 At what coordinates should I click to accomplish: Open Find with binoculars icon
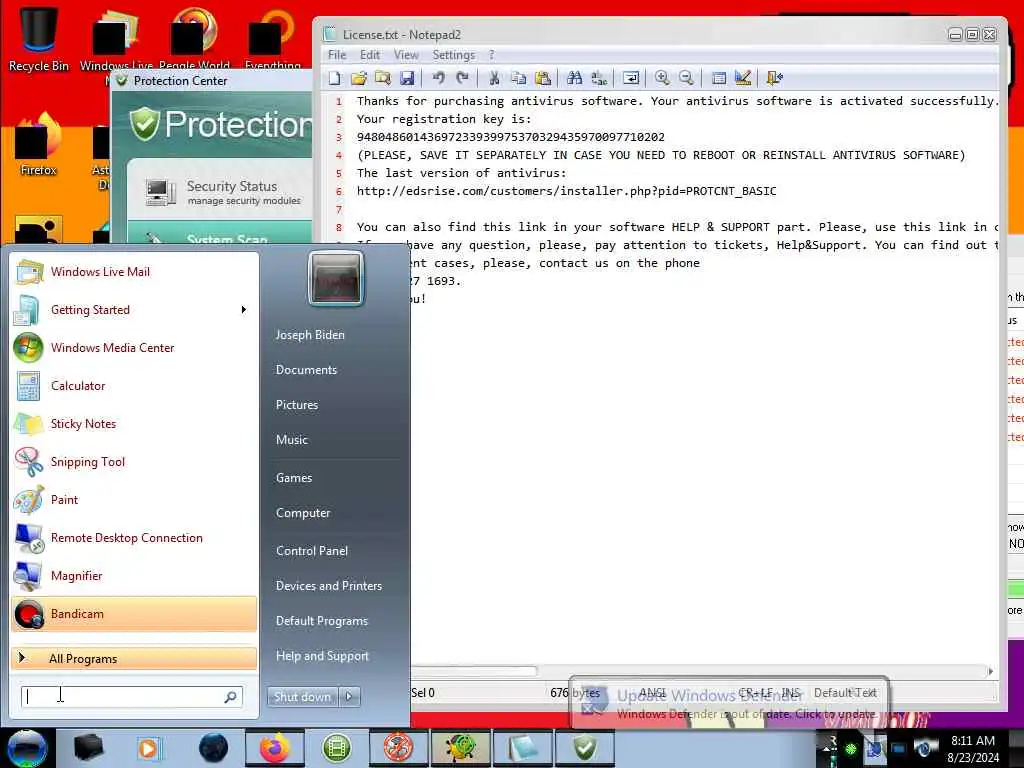[x=575, y=78]
